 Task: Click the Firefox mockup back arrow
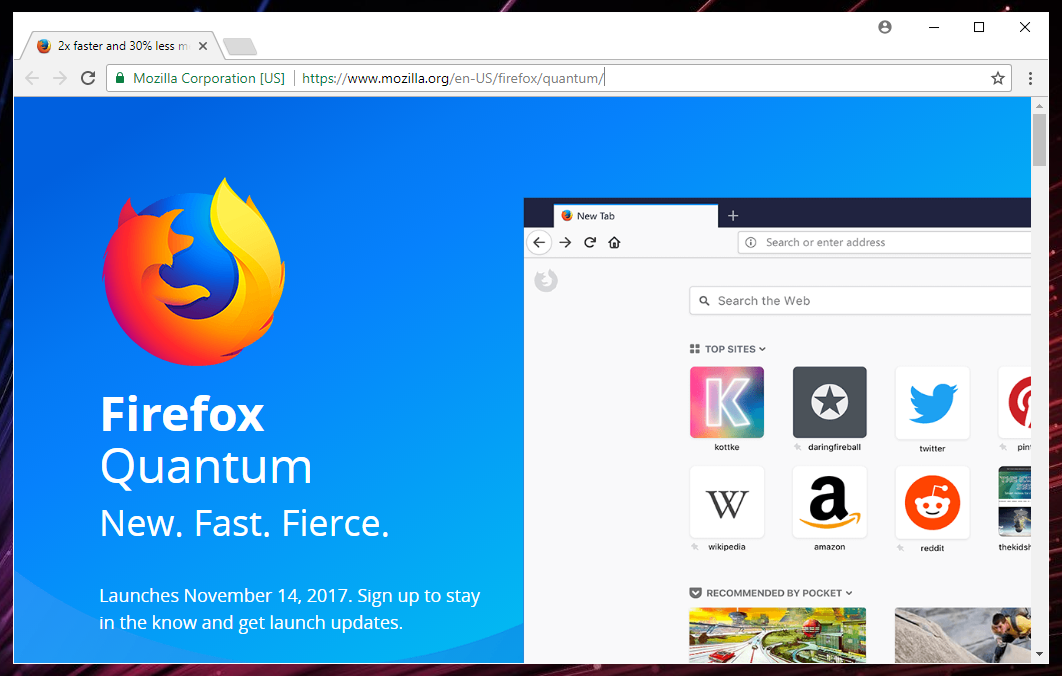pyautogui.click(x=539, y=242)
